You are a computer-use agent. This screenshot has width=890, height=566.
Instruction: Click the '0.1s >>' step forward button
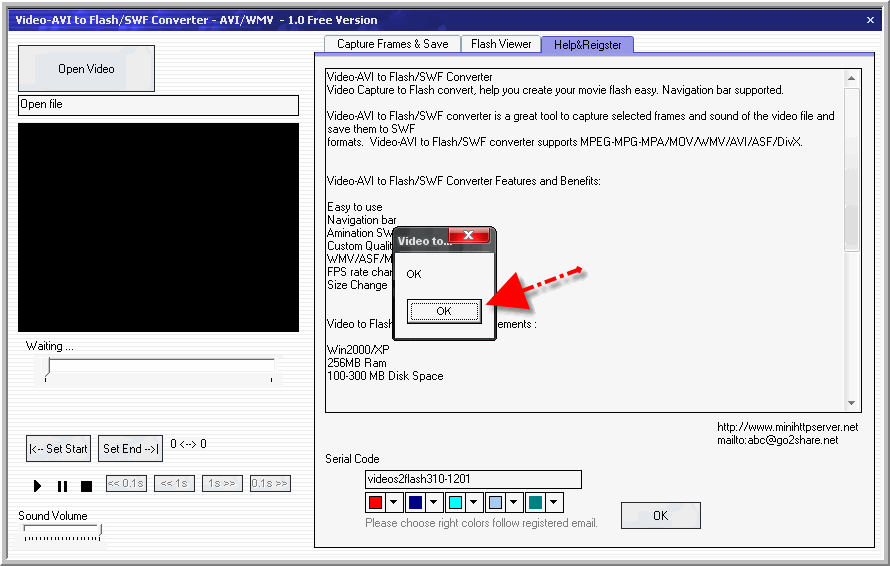coord(270,484)
